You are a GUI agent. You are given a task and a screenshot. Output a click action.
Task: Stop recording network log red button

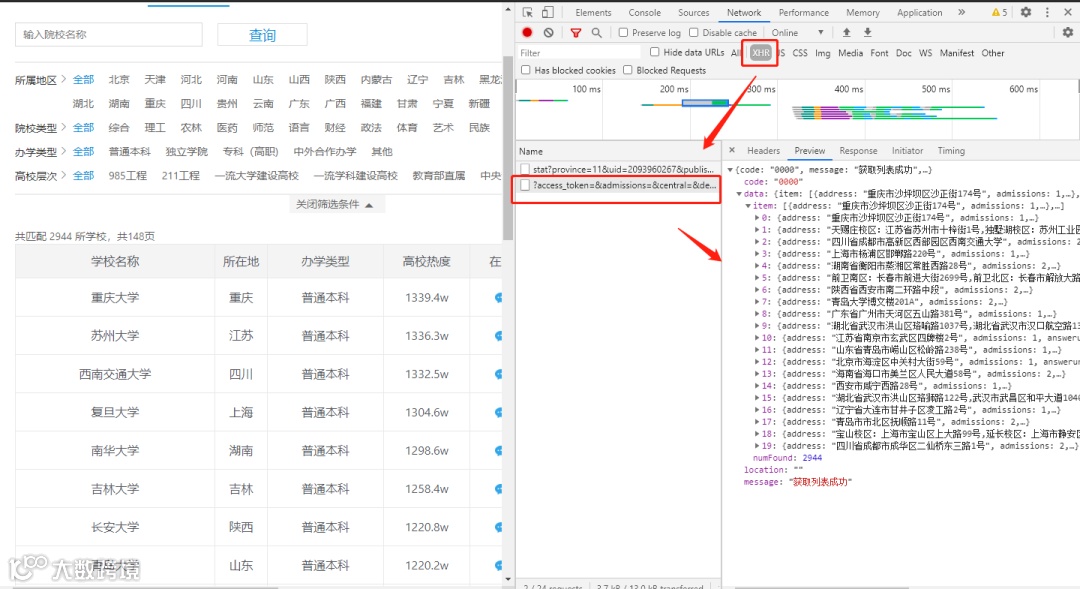528,32
